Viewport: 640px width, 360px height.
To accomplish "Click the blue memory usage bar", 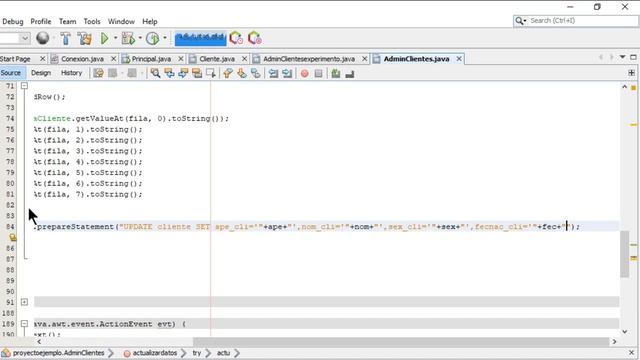I will coord(200,38).
